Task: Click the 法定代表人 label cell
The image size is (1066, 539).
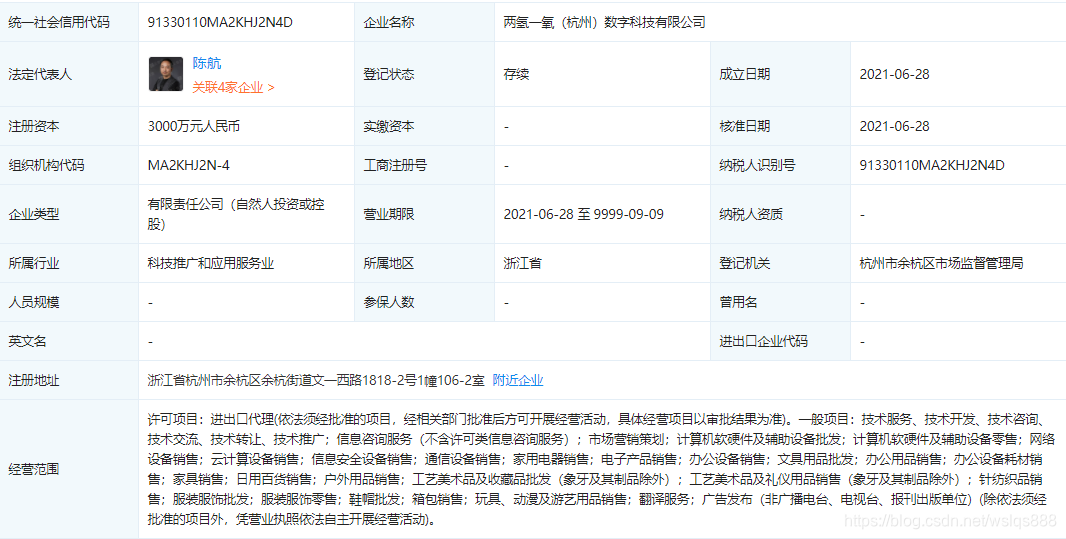Action: tap(69, 74)
